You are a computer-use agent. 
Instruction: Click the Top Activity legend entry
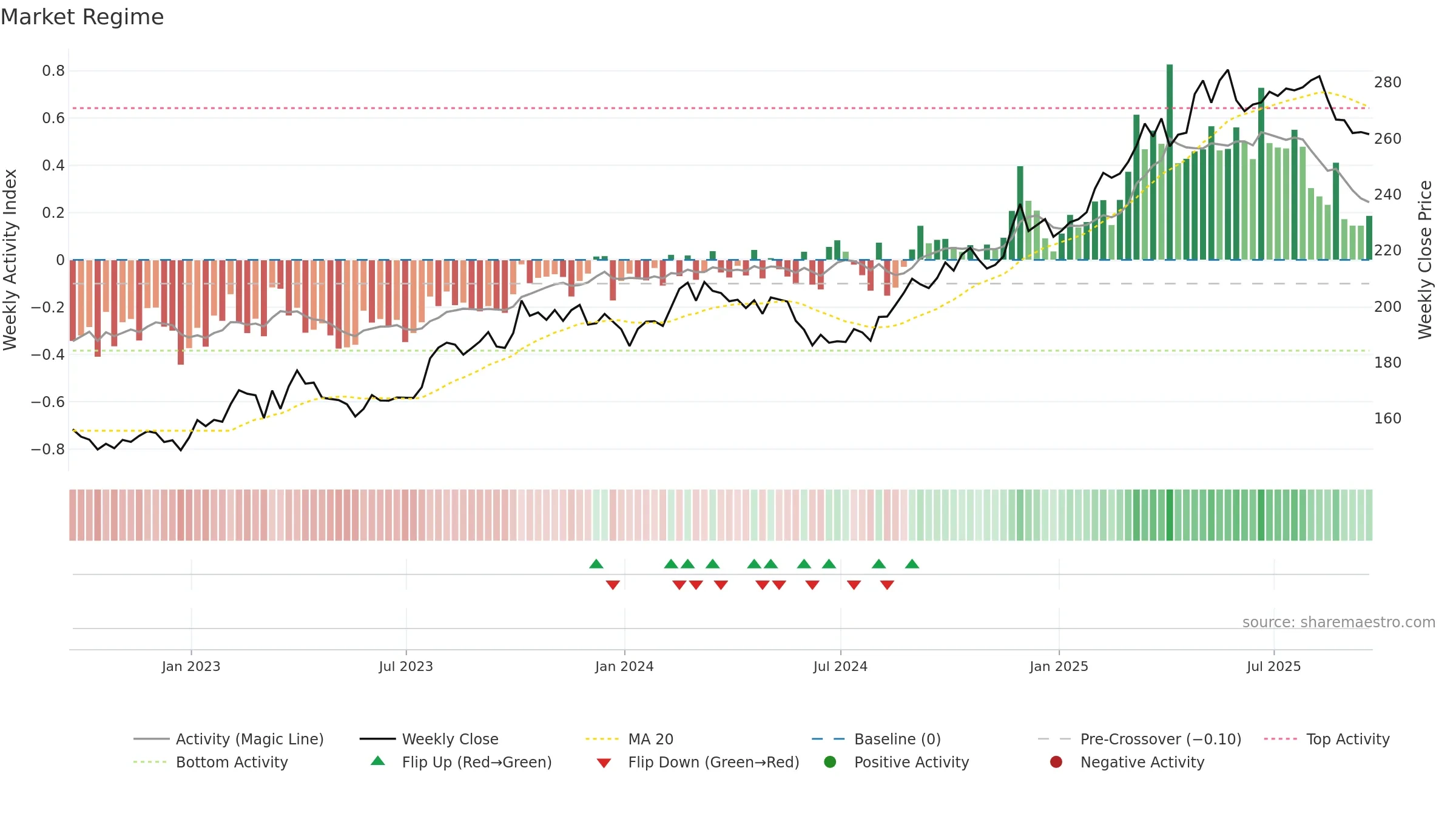[1327, 739]
